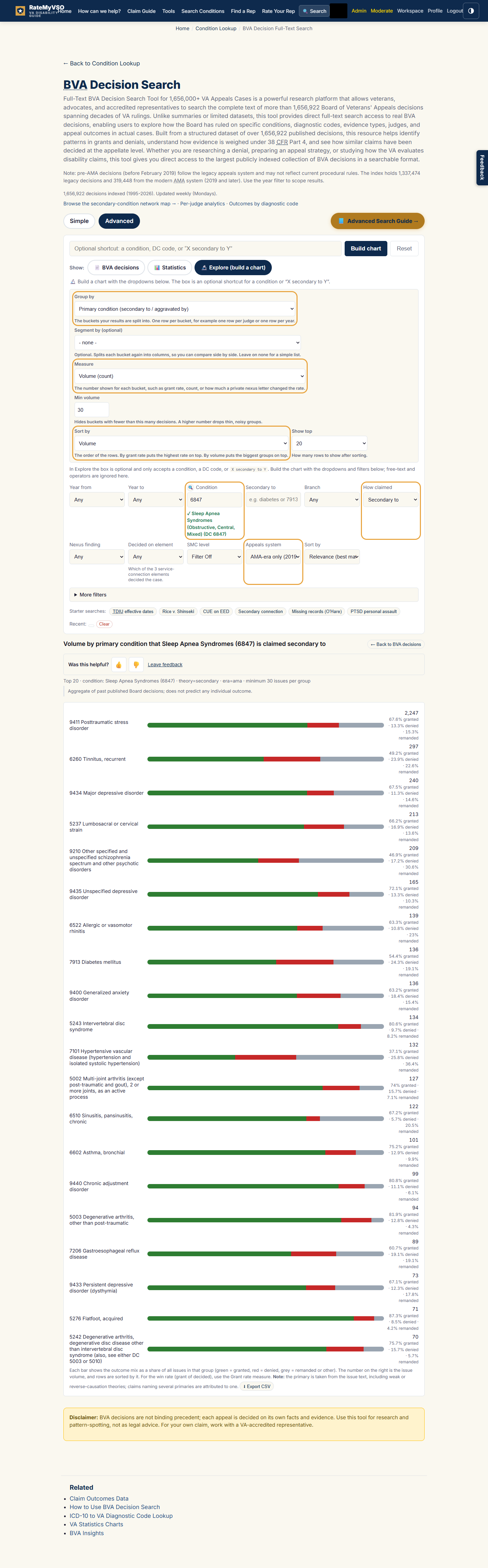Run Secondary connection starter search
Image resolution: width=488 pixels, height=1568 pixels.
tap(260, 611)
